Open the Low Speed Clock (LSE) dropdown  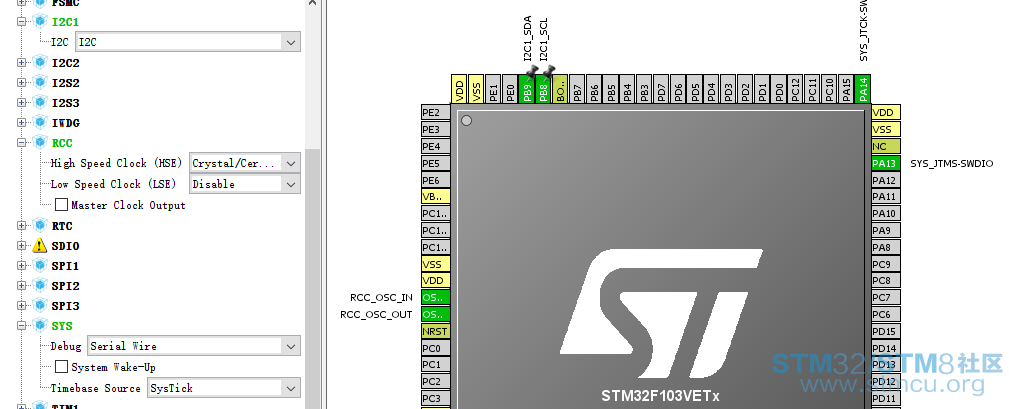pos(291,184)
